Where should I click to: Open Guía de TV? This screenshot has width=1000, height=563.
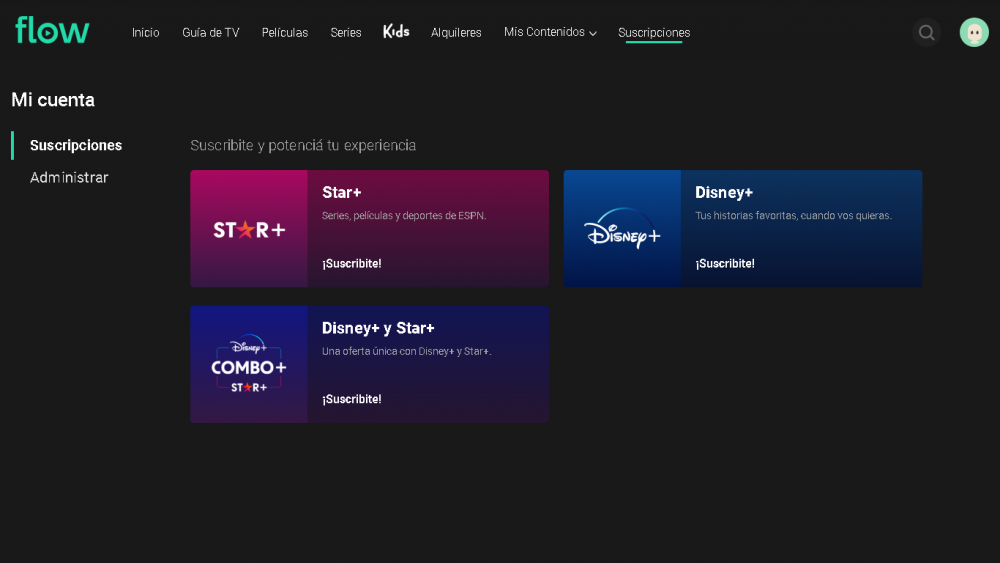pyautogui.click(x=210, y=33)
